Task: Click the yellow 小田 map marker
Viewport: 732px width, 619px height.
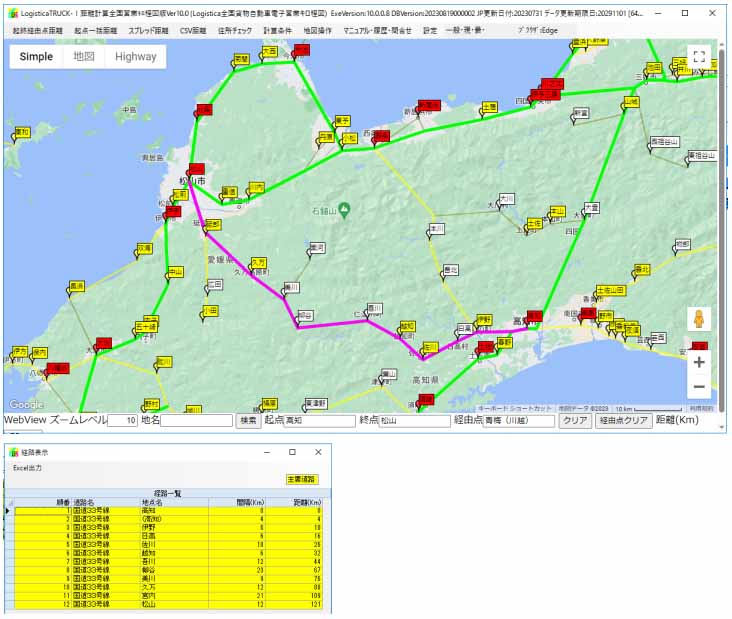Action: click(x=210, y=310)
